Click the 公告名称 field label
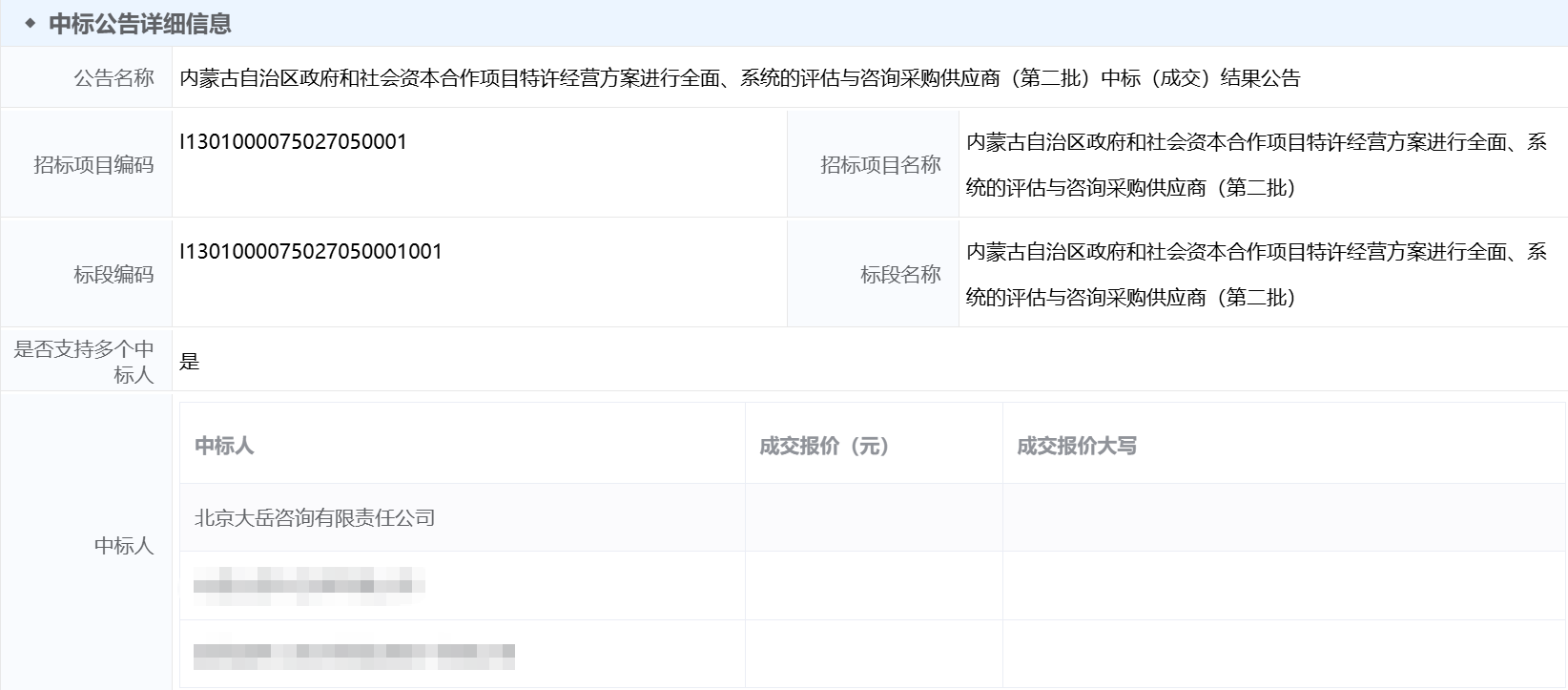Screen dimensions: 1568x690 pos(113,78)
